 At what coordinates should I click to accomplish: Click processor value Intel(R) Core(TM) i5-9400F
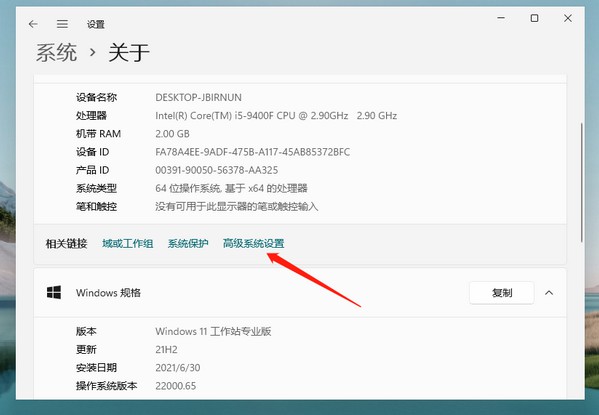(276, 115)
